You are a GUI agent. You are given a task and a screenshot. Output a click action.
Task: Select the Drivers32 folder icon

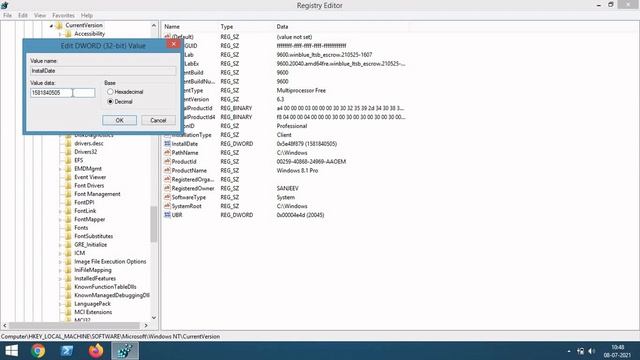[68, 152]
